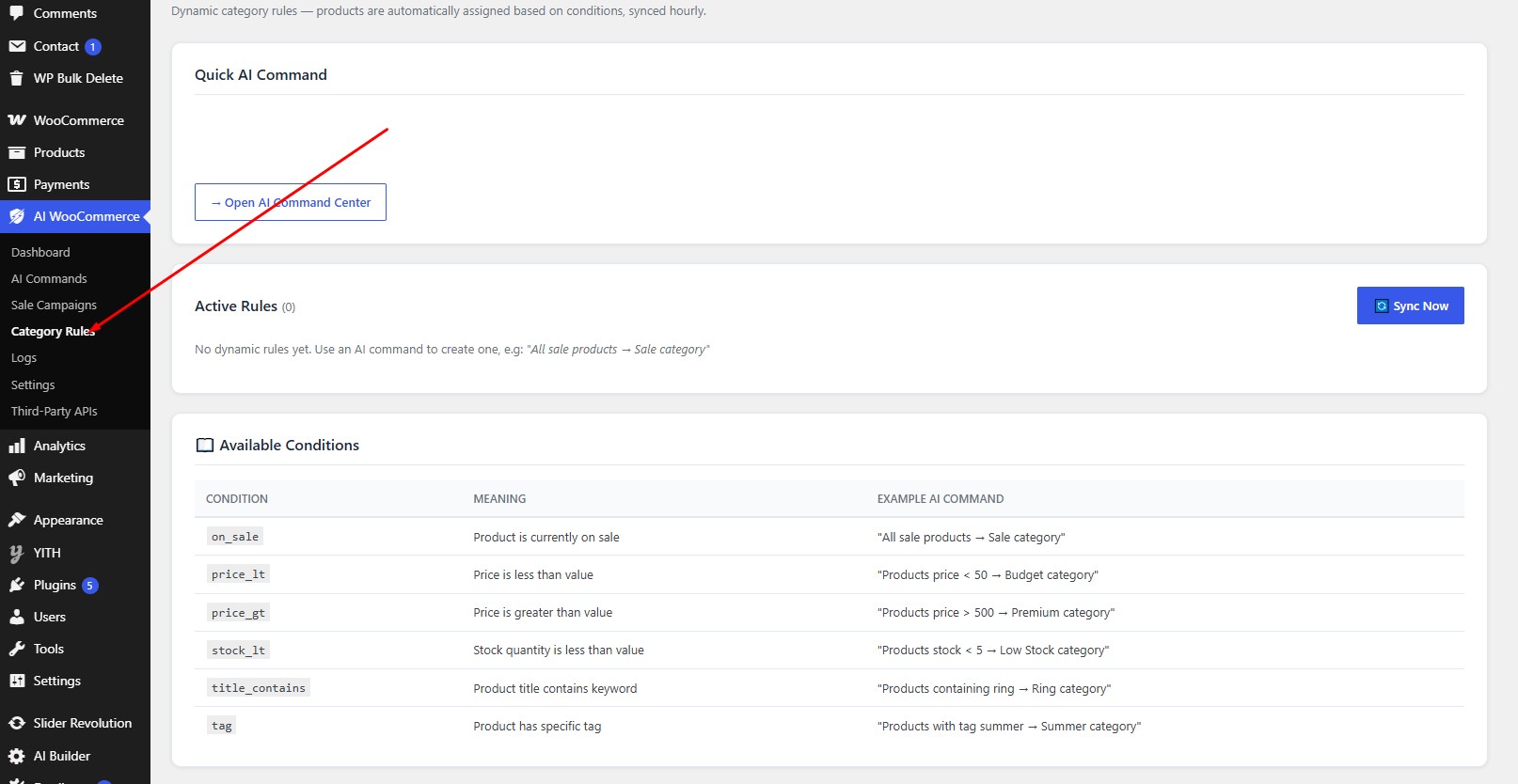This screenshot has width=1518, height=784.
Task: Go to the WooCommerce menu
Action: 75,120
